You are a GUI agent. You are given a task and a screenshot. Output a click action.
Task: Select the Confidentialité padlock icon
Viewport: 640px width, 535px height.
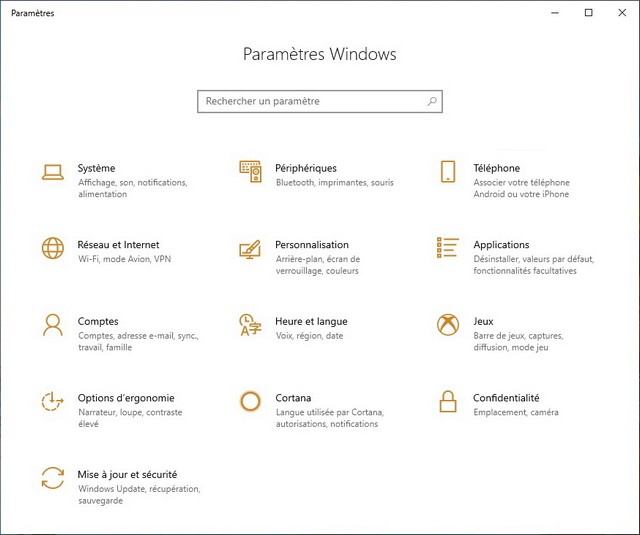[x=448, y=401]
